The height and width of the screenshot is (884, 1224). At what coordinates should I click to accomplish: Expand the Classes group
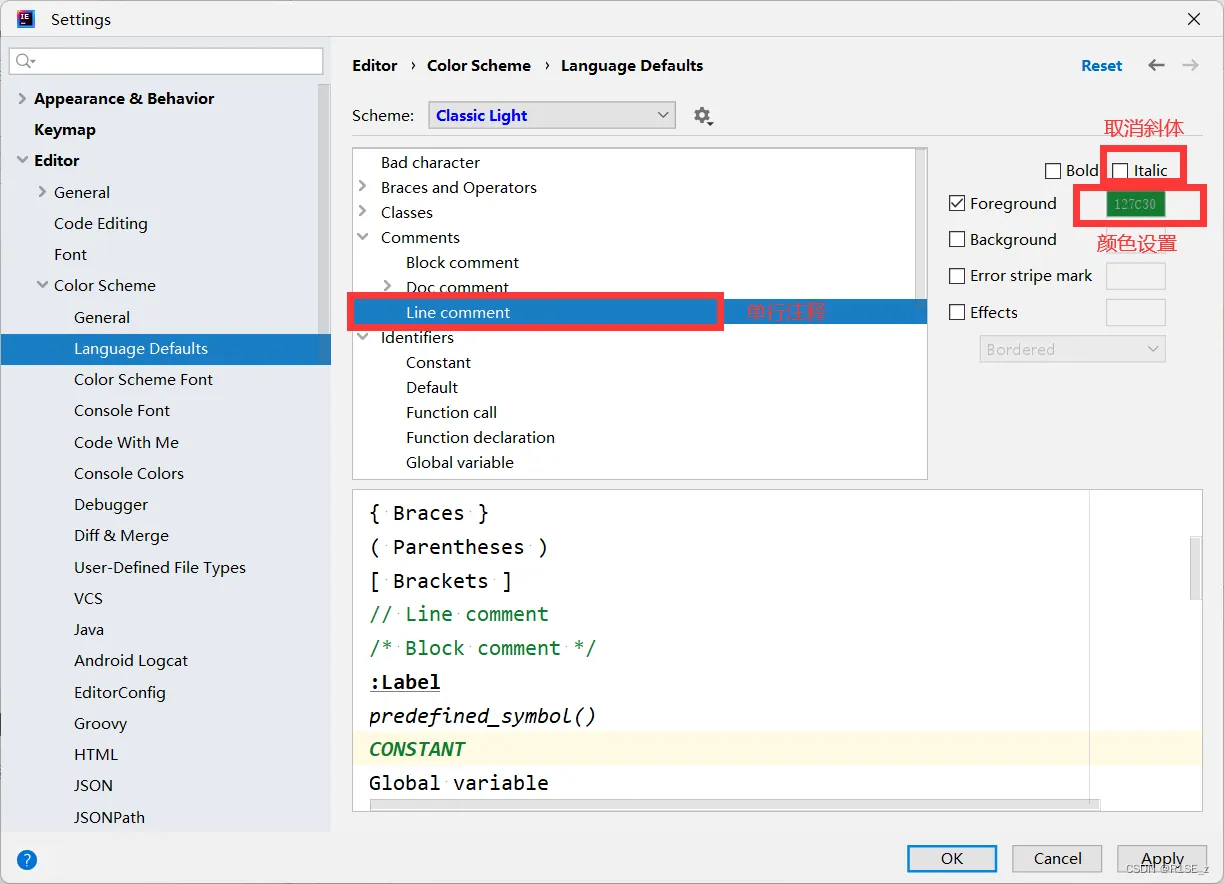pos(363,212)
